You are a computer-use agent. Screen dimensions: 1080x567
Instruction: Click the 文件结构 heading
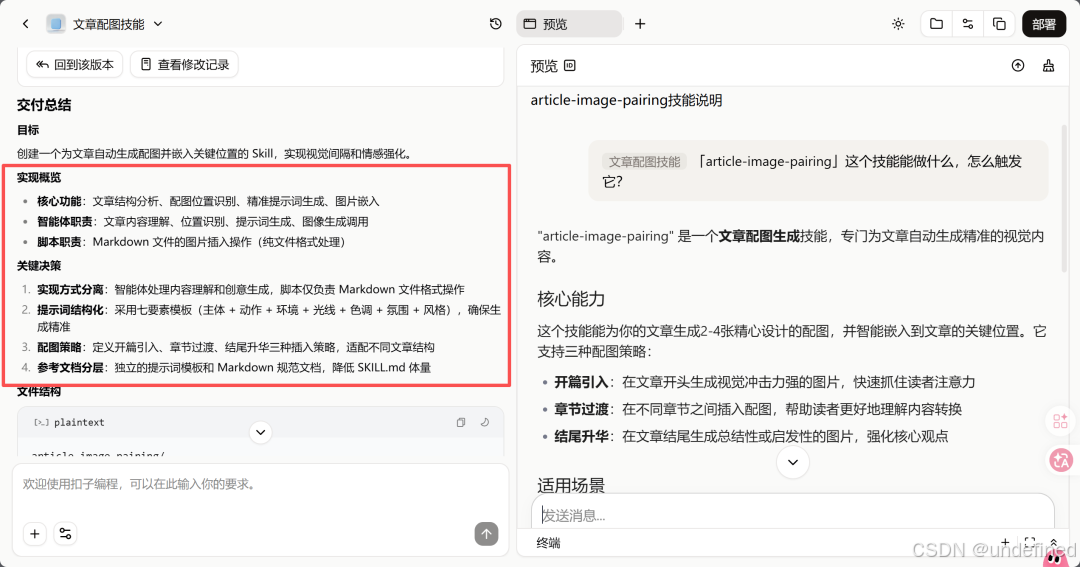(x=39, y=391)
